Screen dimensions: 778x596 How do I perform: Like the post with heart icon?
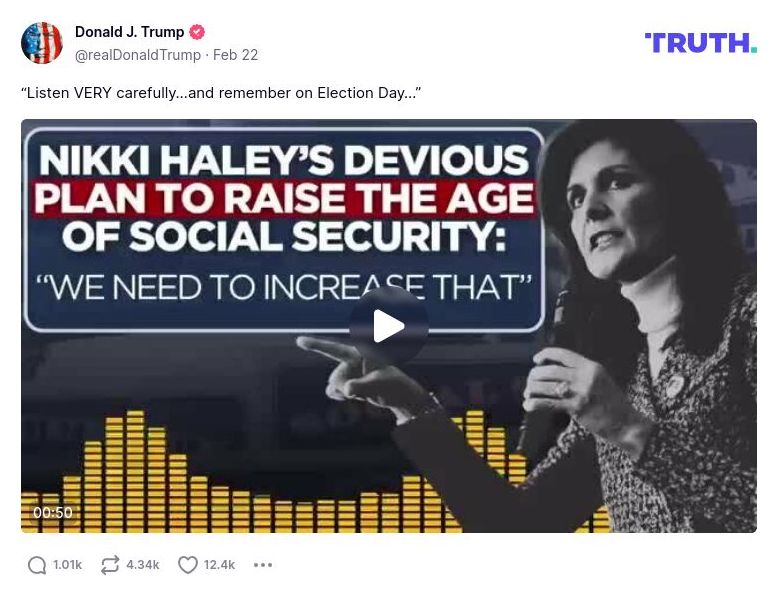(x=188, y=565)
